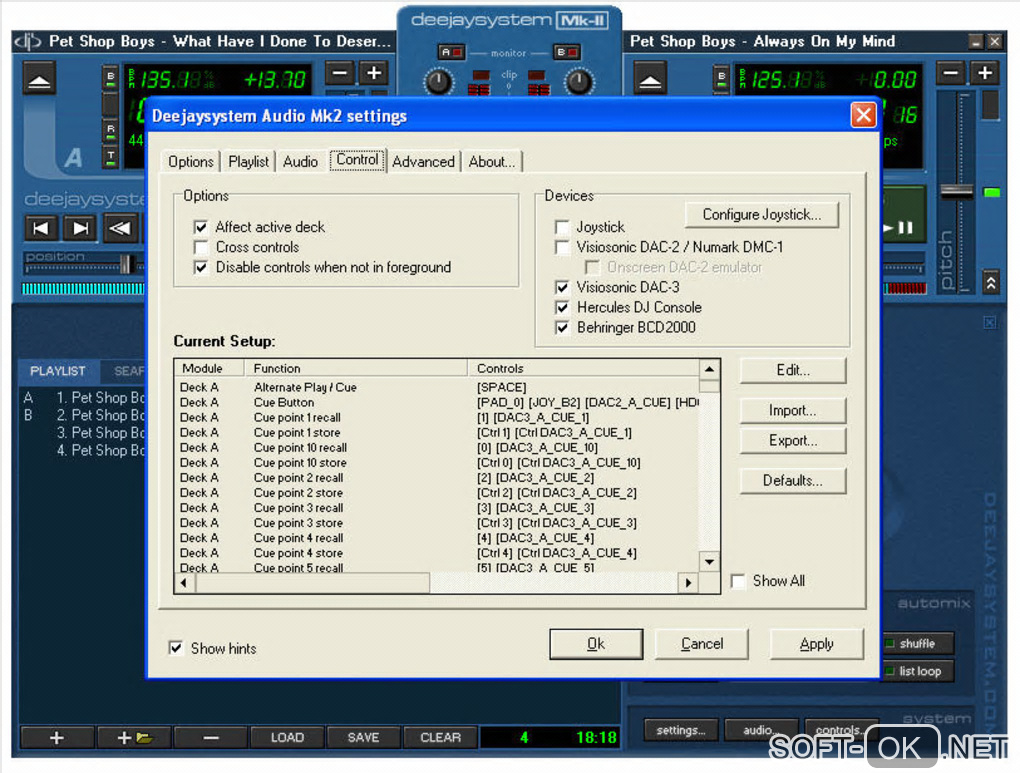Click the deck B pitch range chevron button
This screenshot has height=773, width=1020.
point(991,282)
